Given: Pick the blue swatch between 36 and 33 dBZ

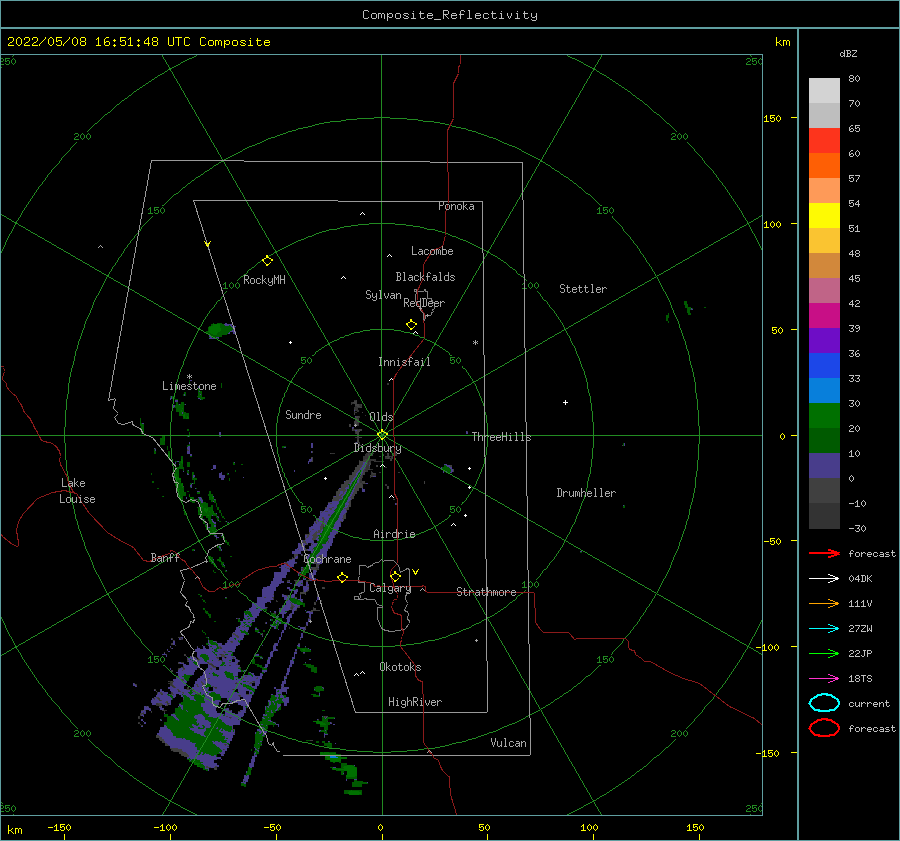Looking at the screenshot, I should point(824,366).
